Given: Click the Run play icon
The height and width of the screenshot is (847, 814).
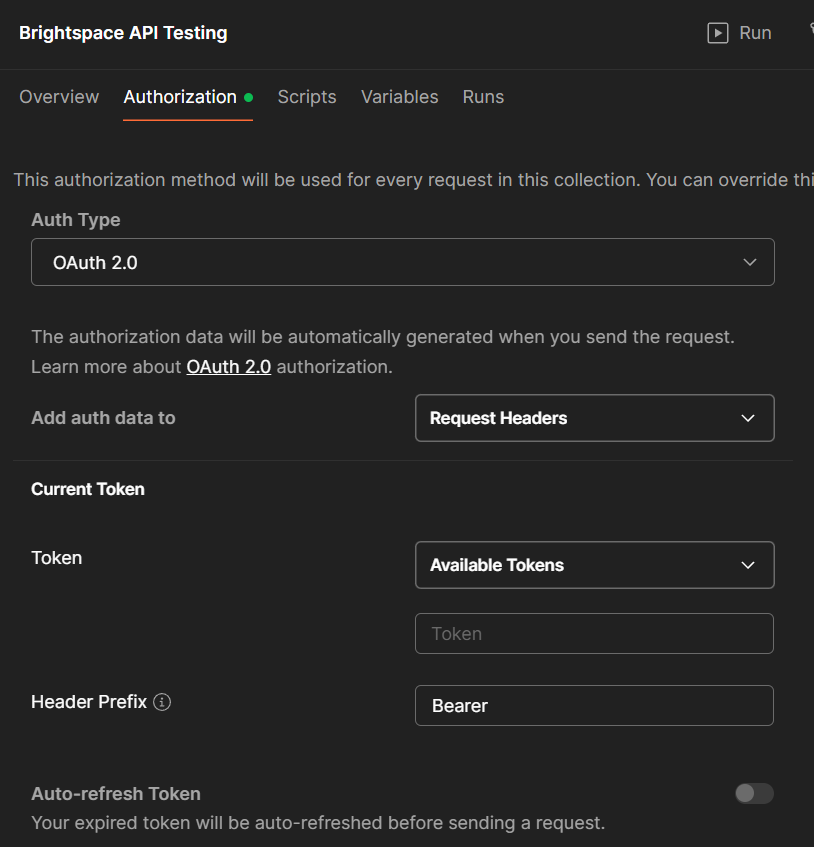Looking at the screenshot, I should [x=717, y=33].
